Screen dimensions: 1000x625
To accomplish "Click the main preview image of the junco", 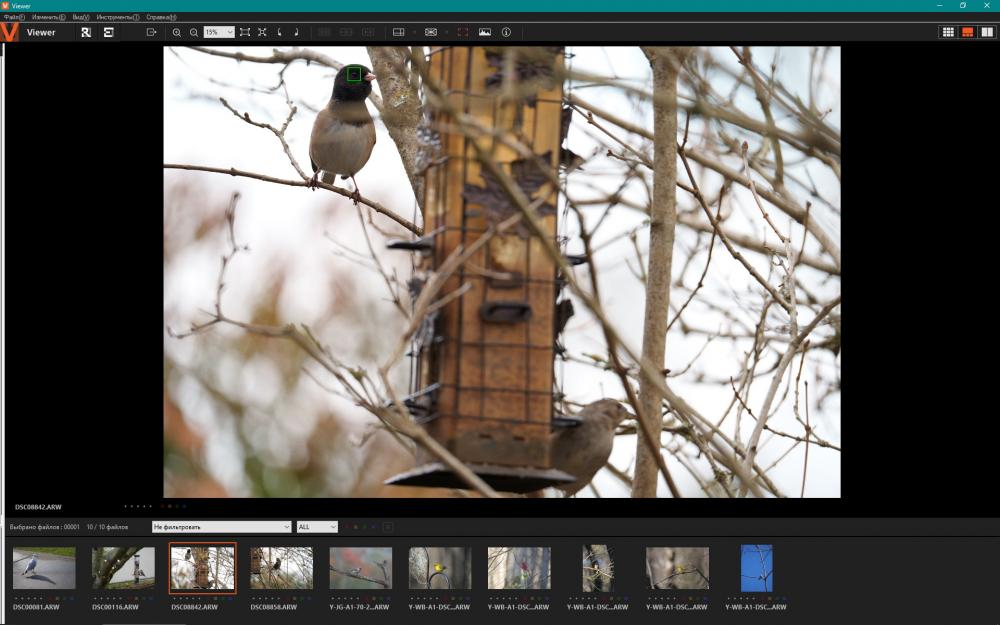I will [502, 272].
